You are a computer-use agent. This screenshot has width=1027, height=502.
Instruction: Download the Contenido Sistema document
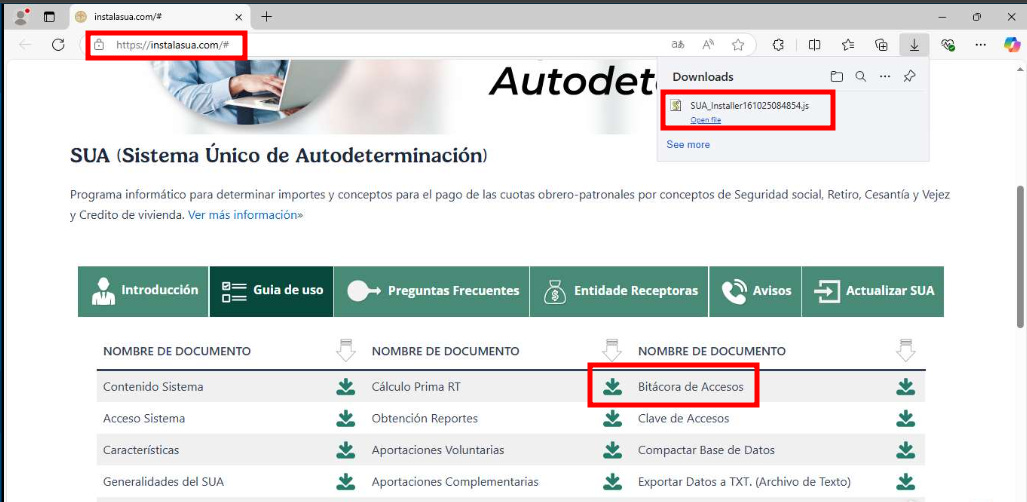coord(345,387)
